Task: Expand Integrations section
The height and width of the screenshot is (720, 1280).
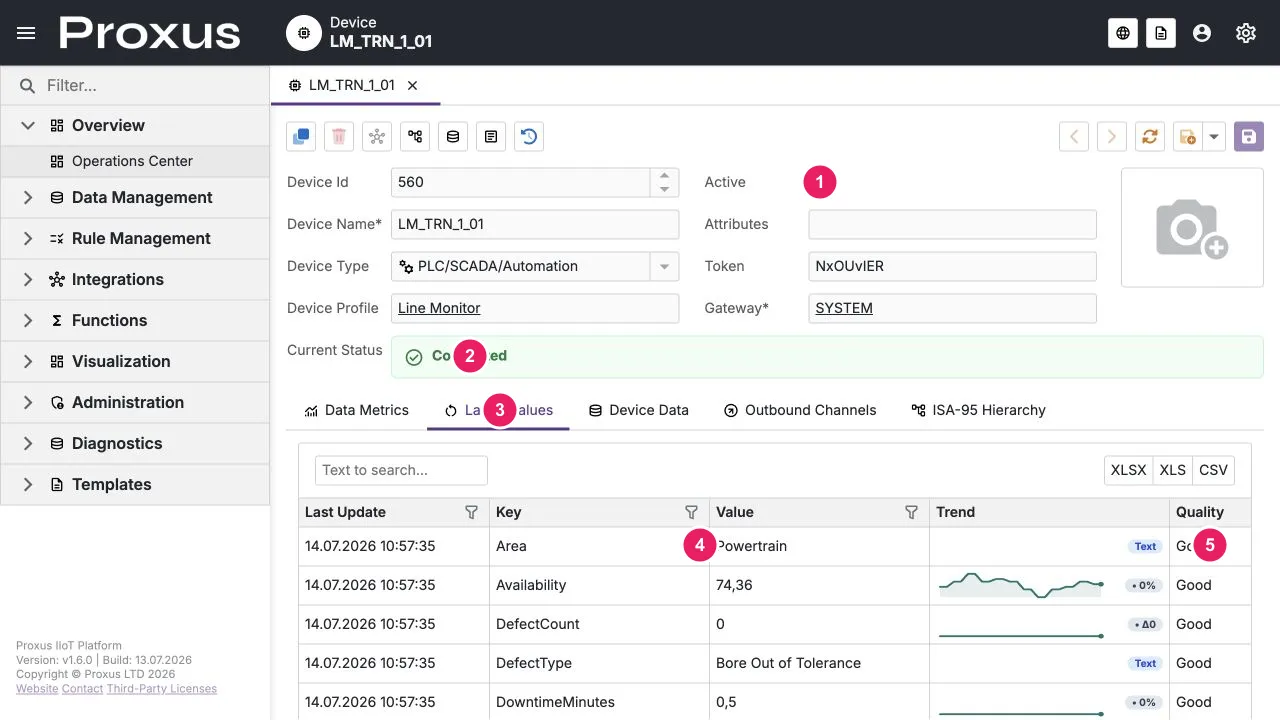Action: click(28, 280)
